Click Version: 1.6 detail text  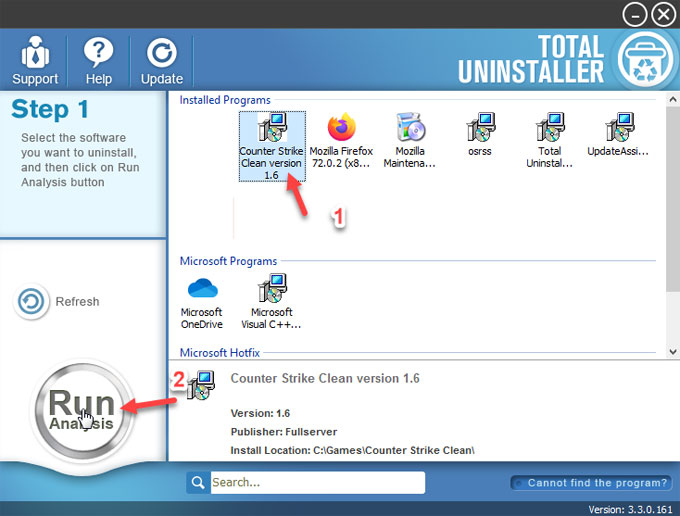(260, 413)
